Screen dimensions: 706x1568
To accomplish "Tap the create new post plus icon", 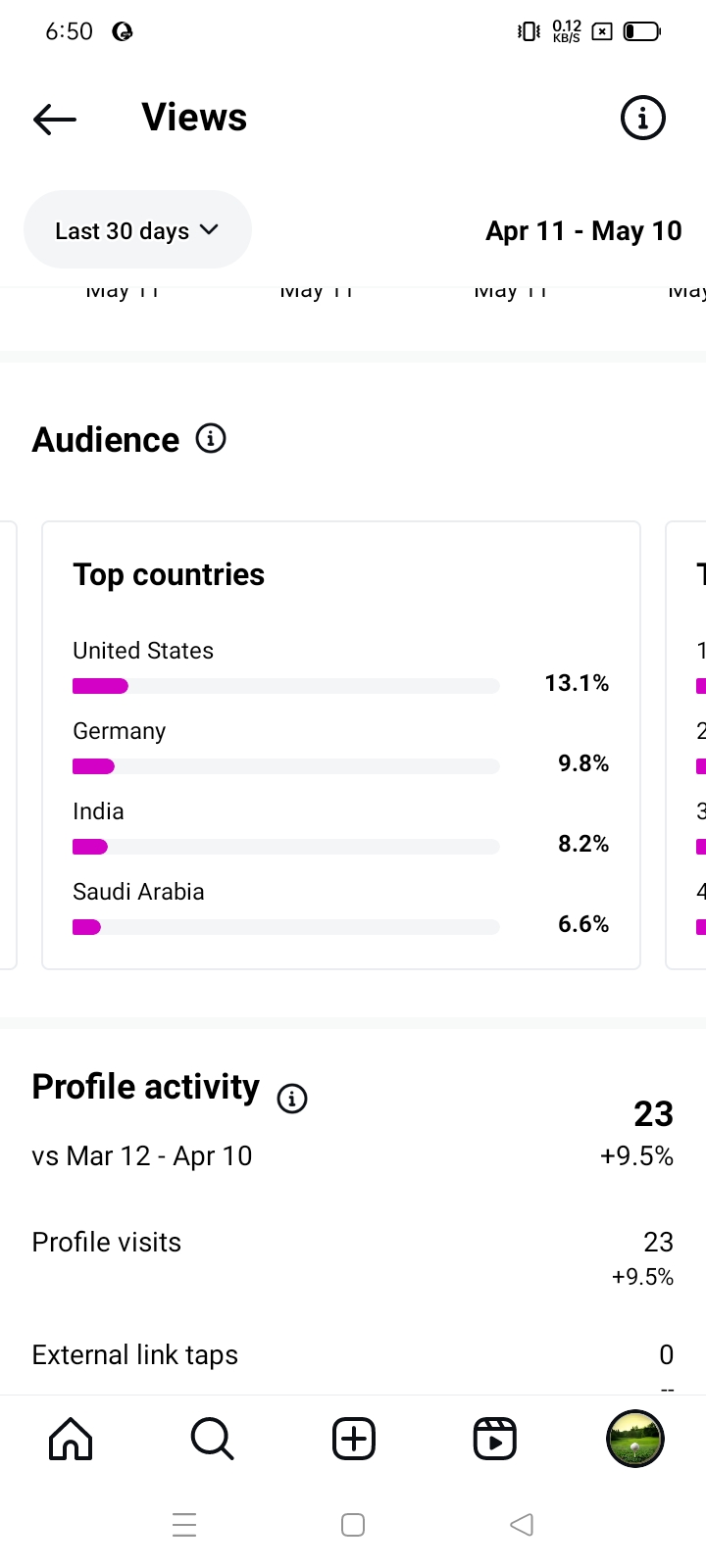I will [353, 1439].
